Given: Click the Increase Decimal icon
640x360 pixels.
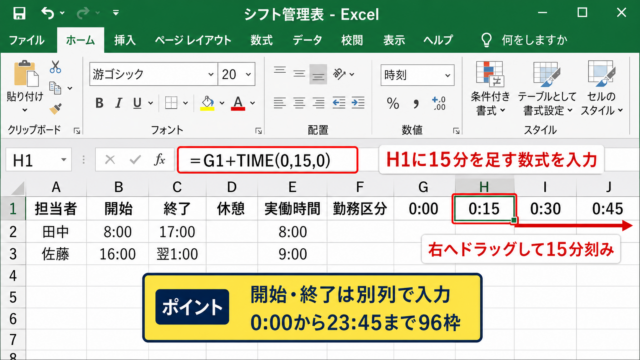Looking at the screenshot, I should click(x=439, y=103).
